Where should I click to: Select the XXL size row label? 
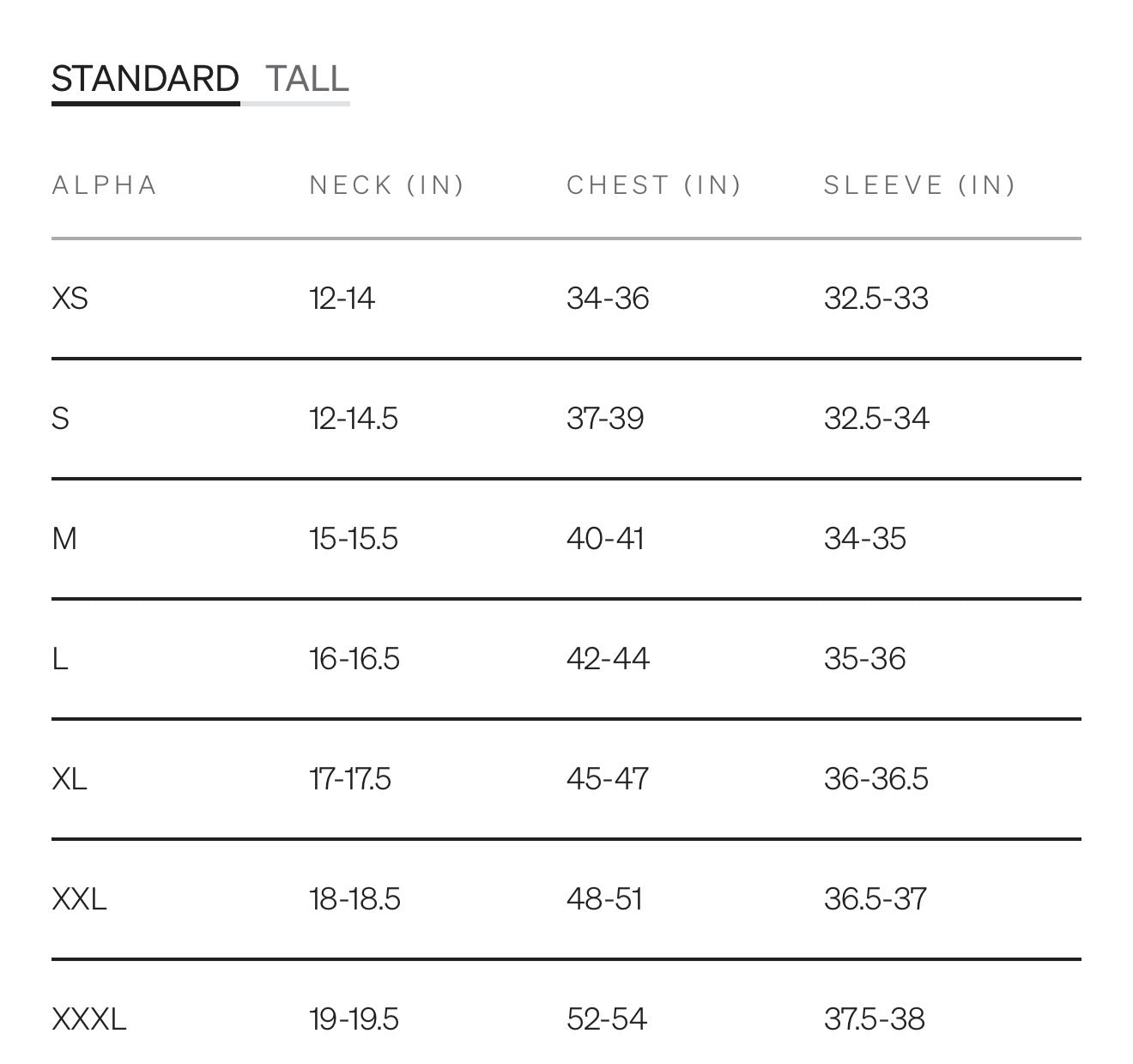click(x=79, y=899)
